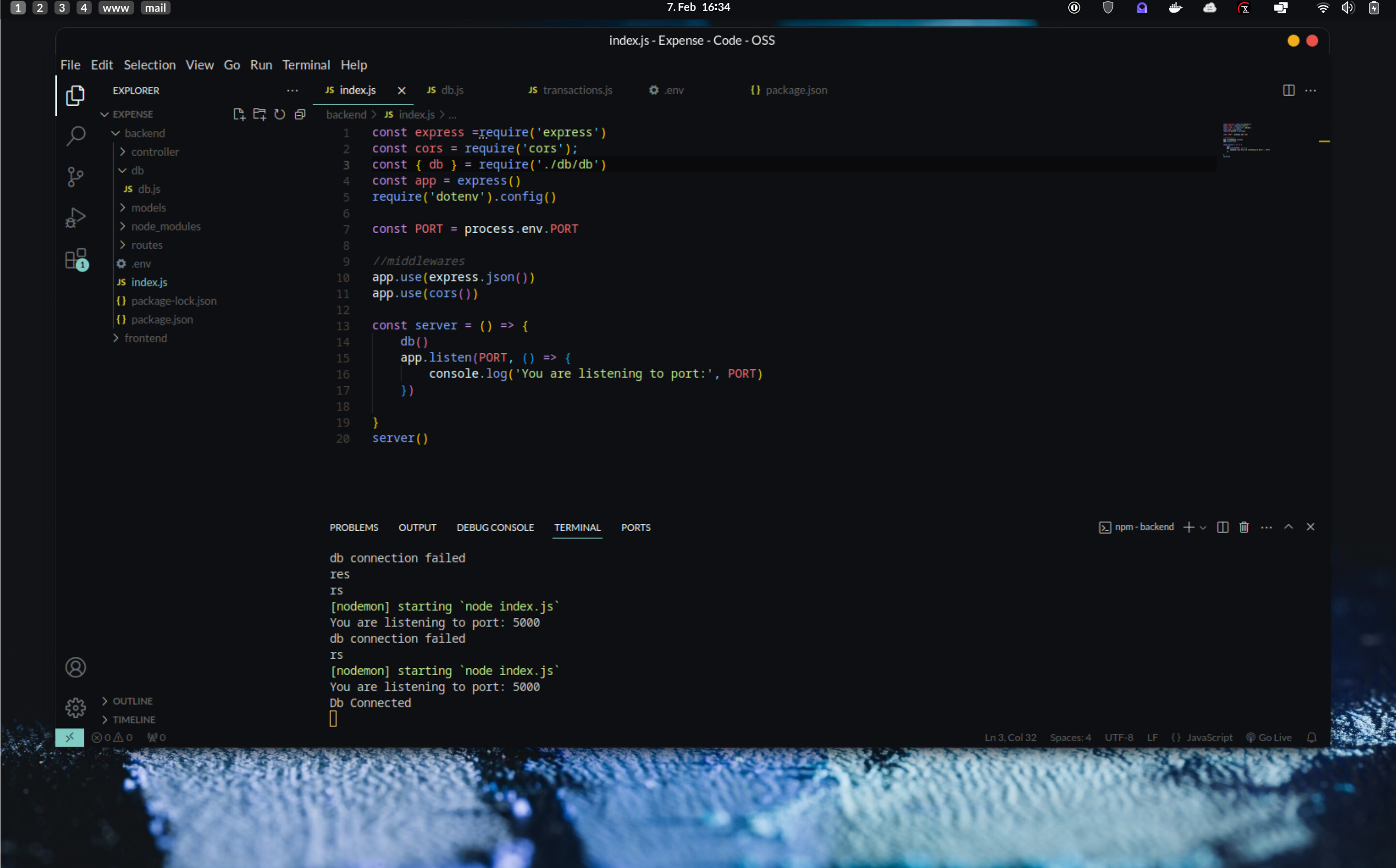Switch to the db.js editor tab
Screen dimensions: 1396x868
[x=452, y=90]
